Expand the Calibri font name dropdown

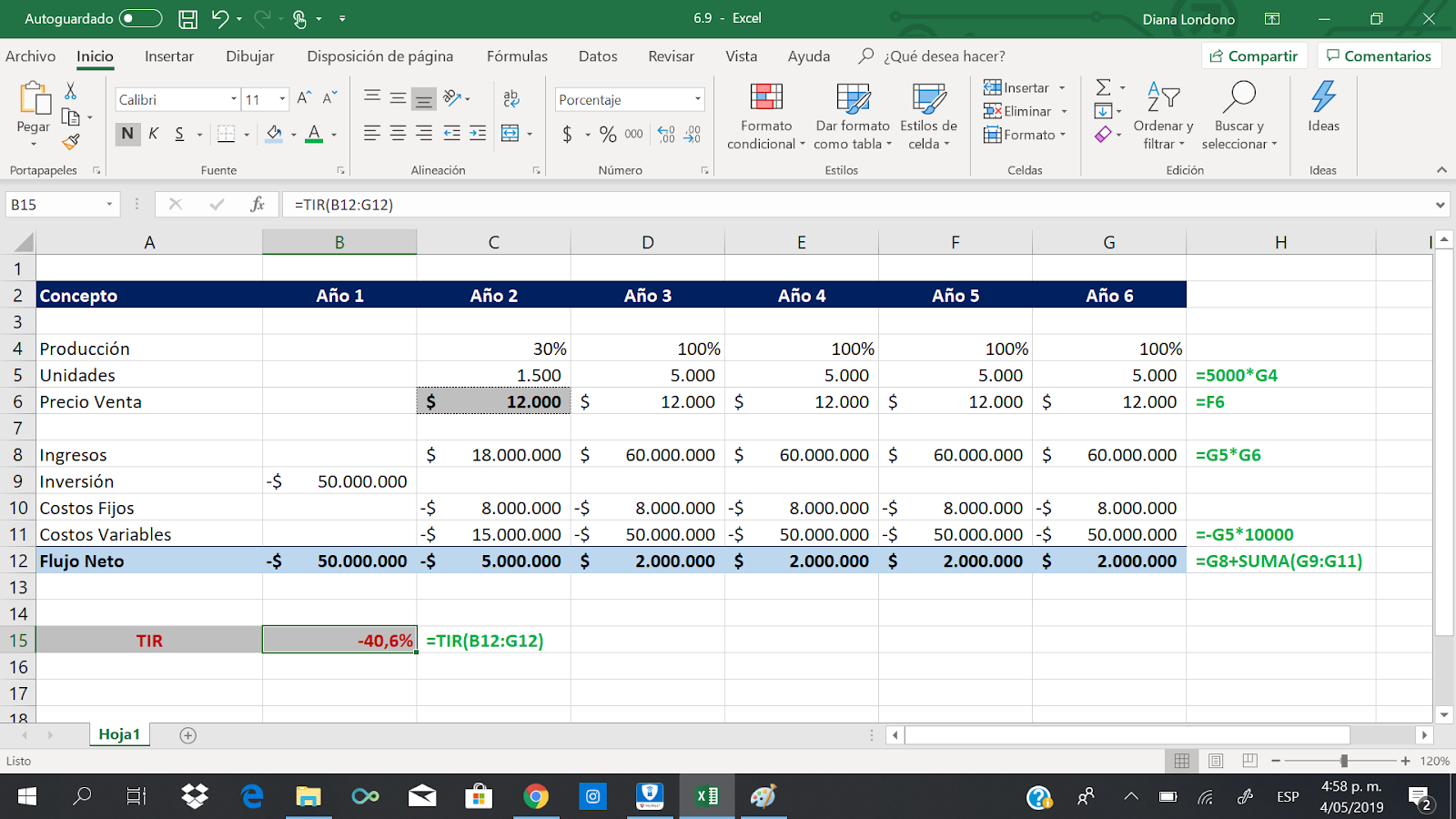click(x=233, y=98)
